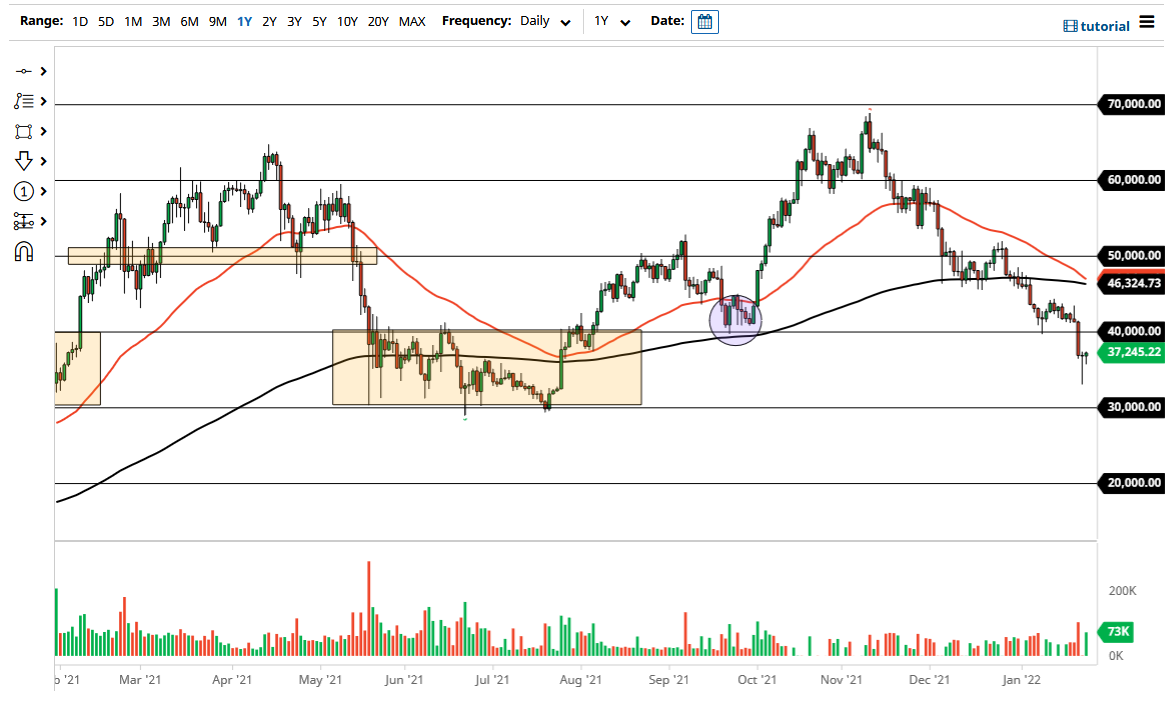Select the trend line drawing tool
Image resolution: width=1176 pixels, height=703 pixels.
(25, 71)
